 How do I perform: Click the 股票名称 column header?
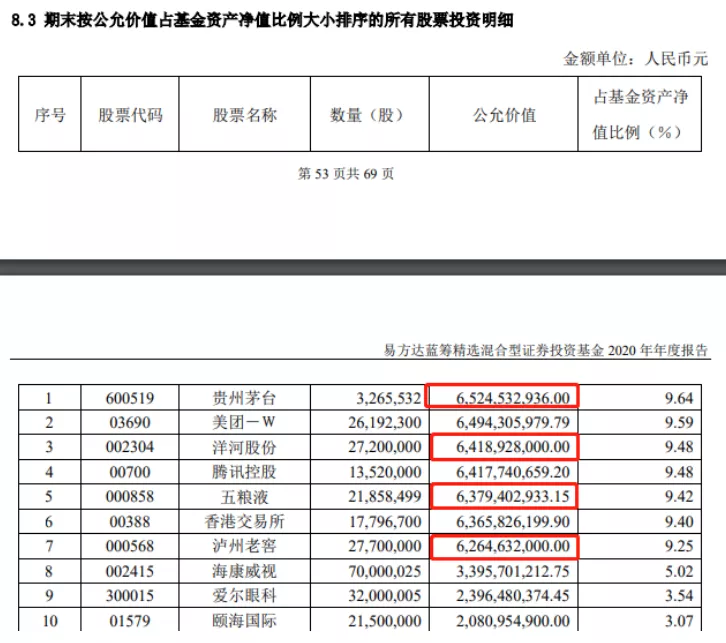[x=244, y=114]
